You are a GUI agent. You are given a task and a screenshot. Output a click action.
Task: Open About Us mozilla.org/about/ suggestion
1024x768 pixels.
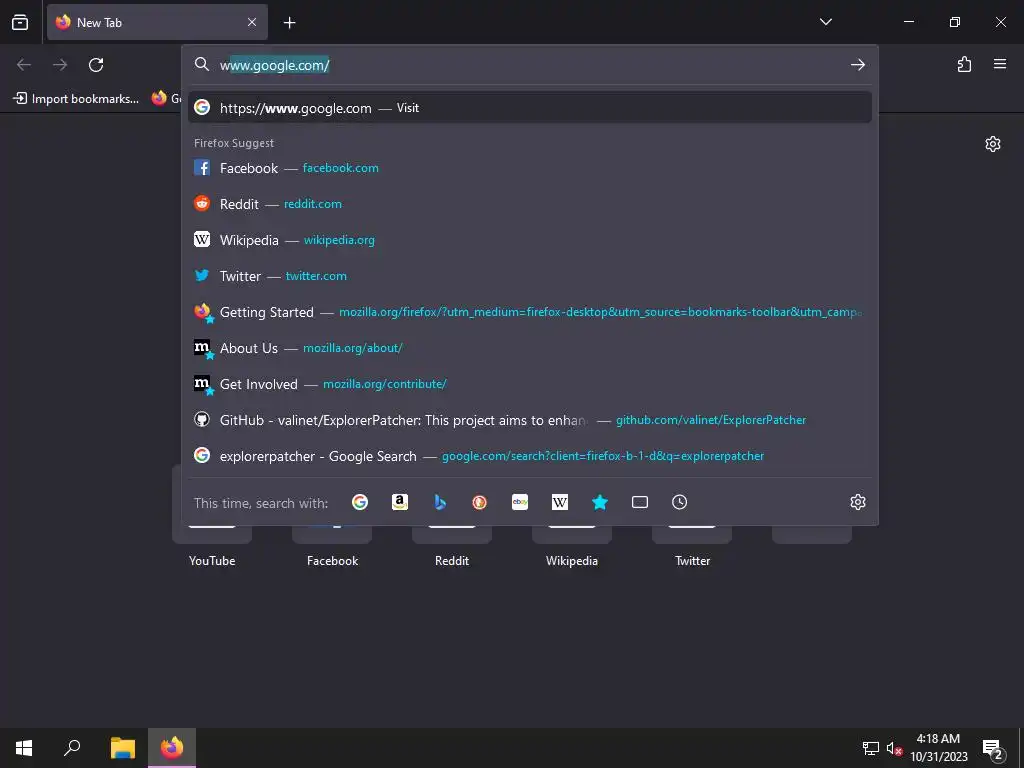point(530,348)
